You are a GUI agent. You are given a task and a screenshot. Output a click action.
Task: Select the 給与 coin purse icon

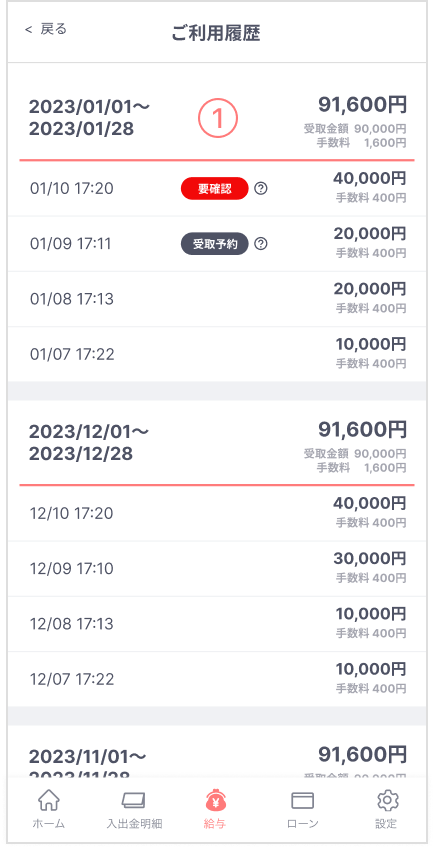(217, 801)
